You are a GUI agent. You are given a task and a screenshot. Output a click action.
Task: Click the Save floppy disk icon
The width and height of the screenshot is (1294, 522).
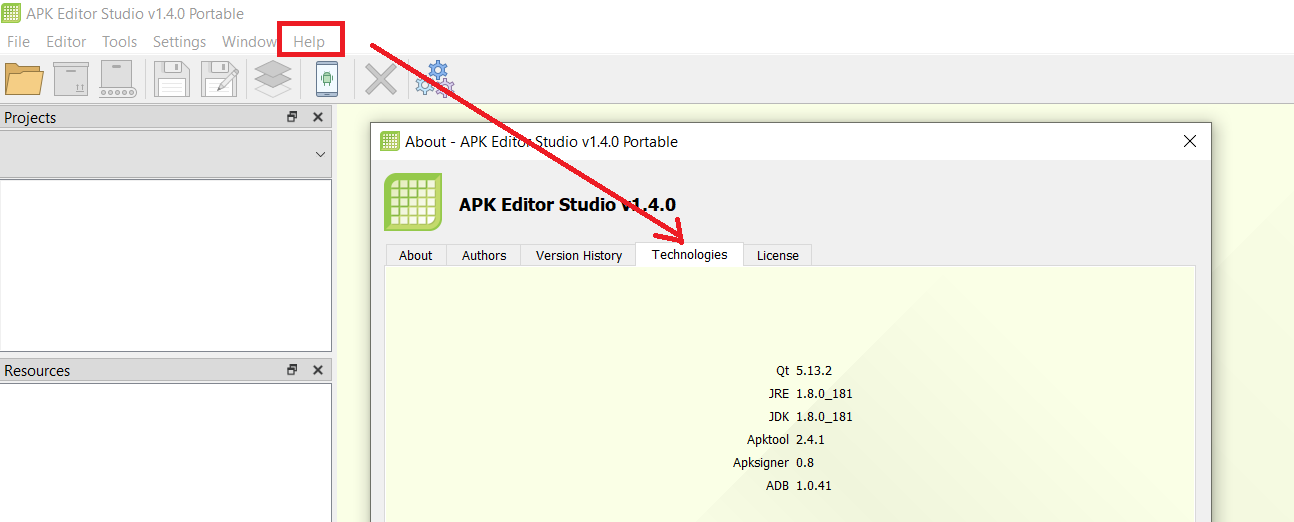[172, 79]
